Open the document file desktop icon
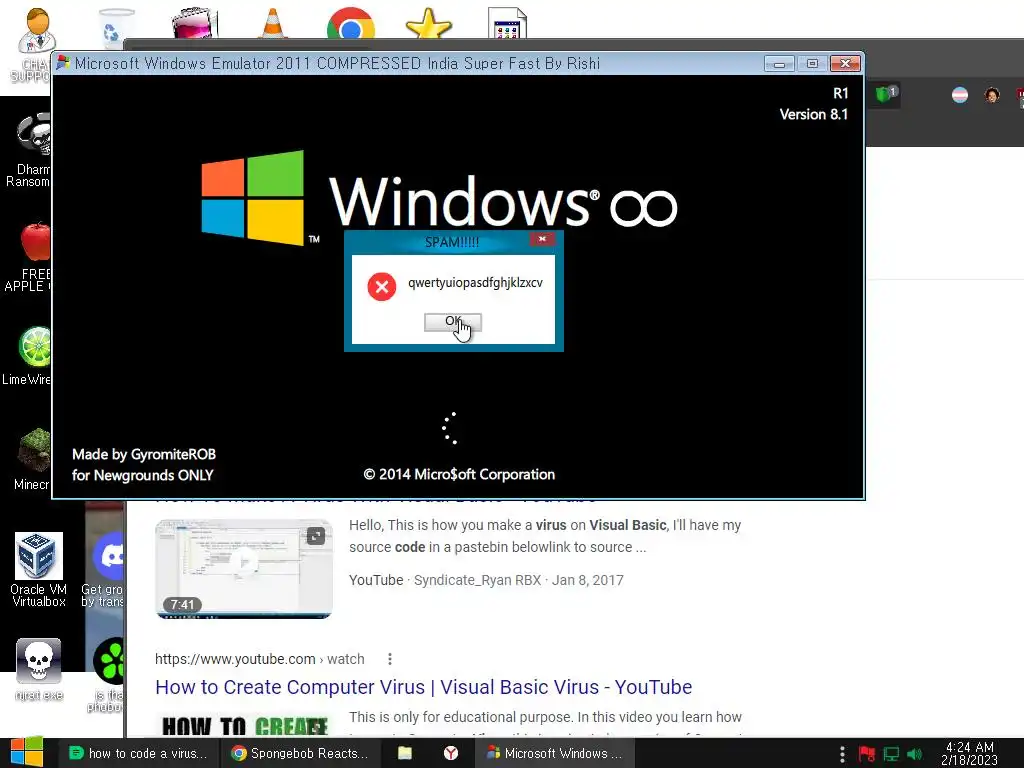 coord(507,22)
